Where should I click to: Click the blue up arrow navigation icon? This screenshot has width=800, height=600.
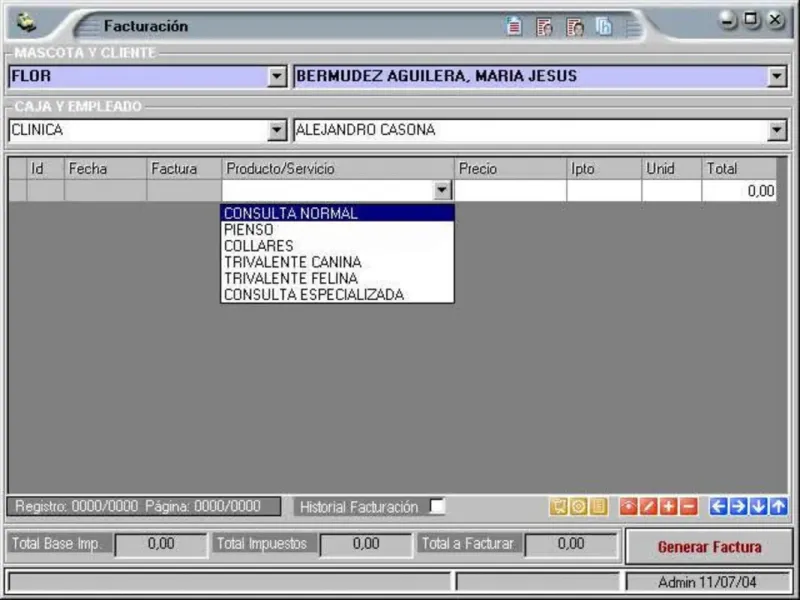[x=779, y=507]
